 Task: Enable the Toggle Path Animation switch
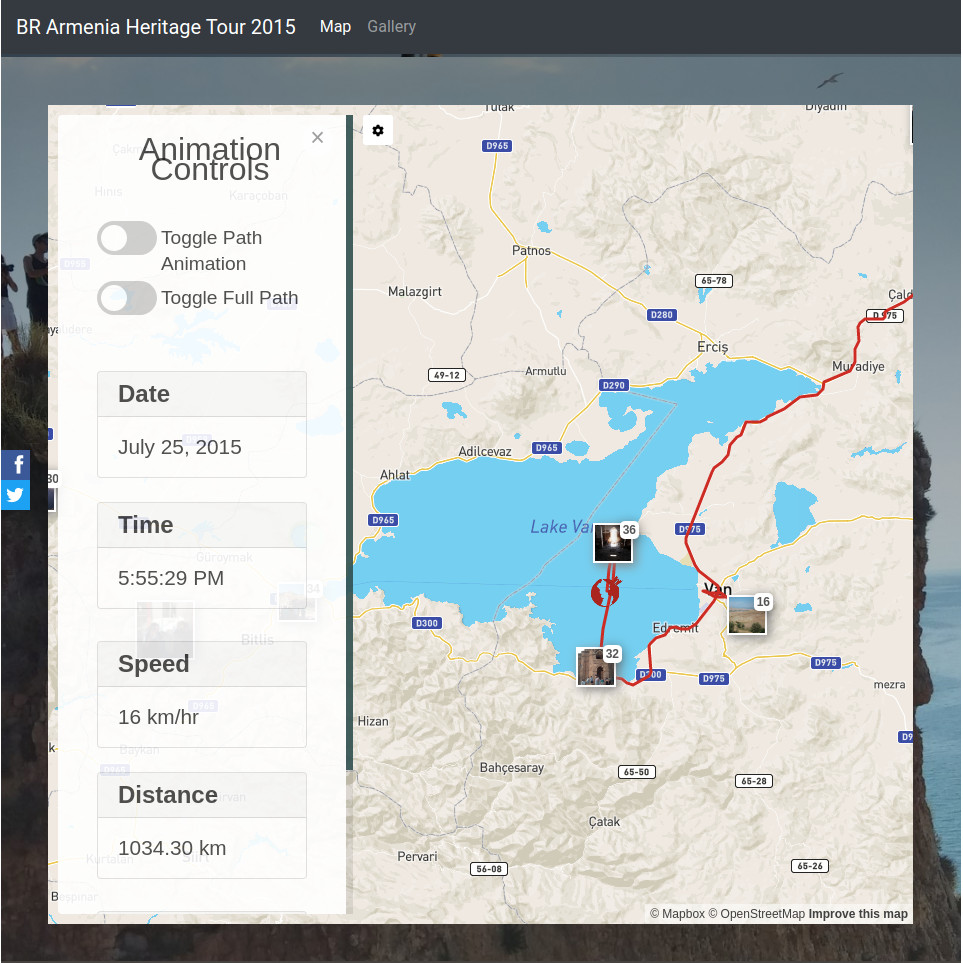[127, 238]
